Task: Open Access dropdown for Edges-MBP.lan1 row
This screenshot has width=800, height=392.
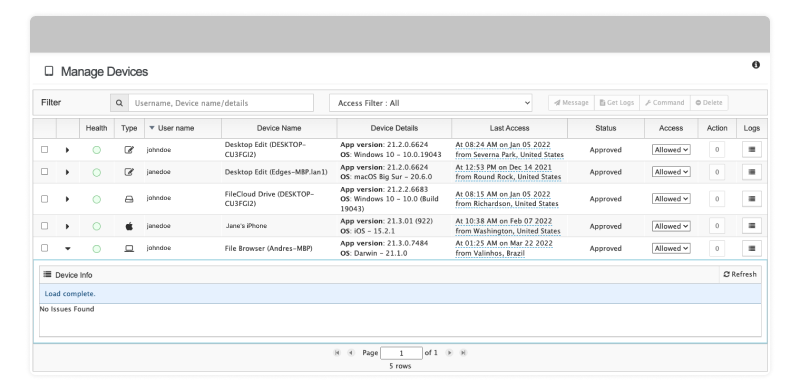Action: click(x=671, y=172)
